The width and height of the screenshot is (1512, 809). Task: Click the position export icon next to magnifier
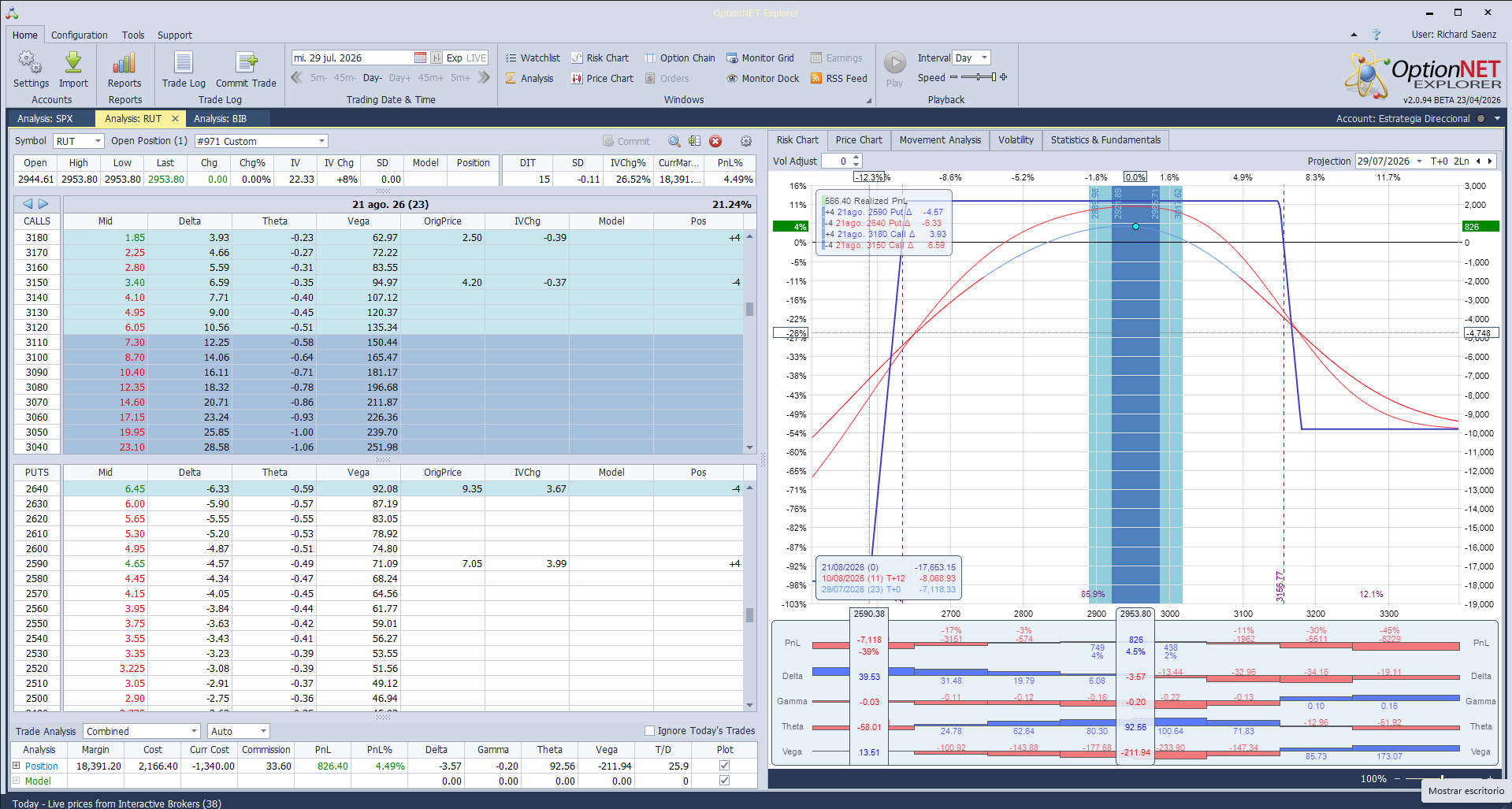click(x=694, y=141)
